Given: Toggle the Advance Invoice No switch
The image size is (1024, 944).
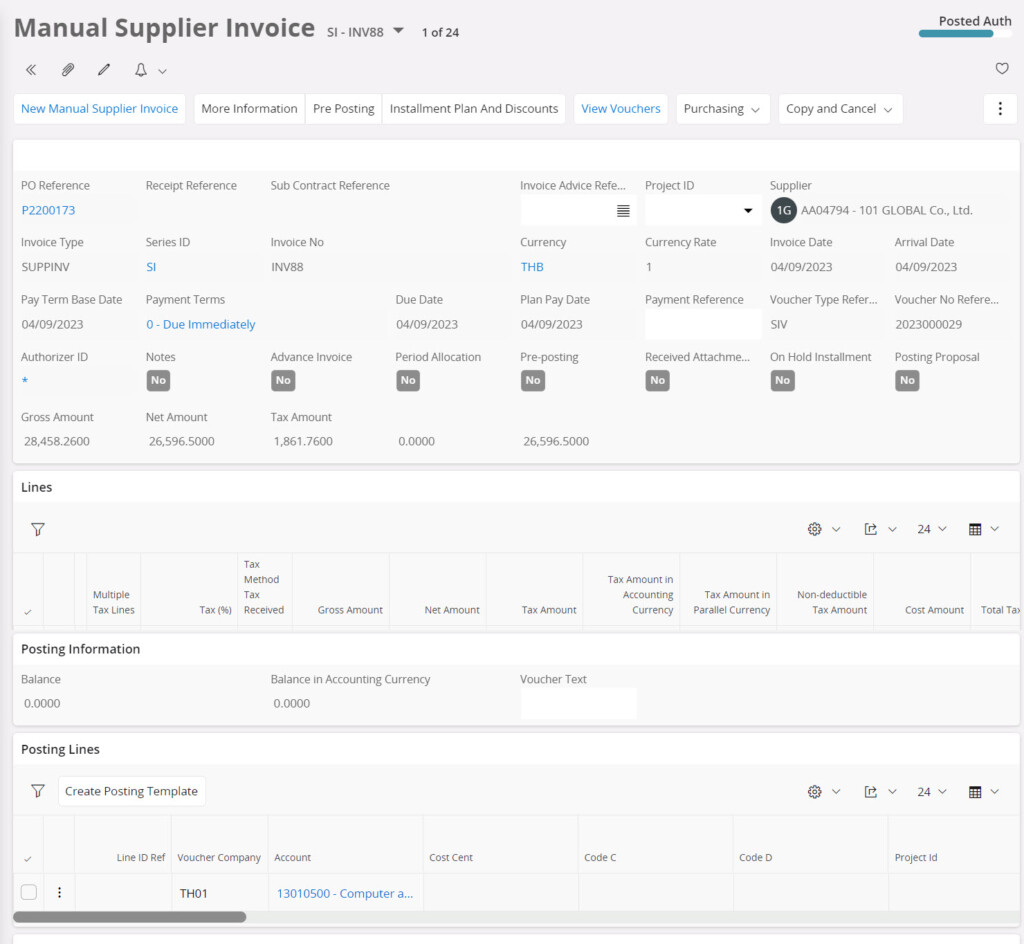Looking at the screenshot, I should point(283,380).
